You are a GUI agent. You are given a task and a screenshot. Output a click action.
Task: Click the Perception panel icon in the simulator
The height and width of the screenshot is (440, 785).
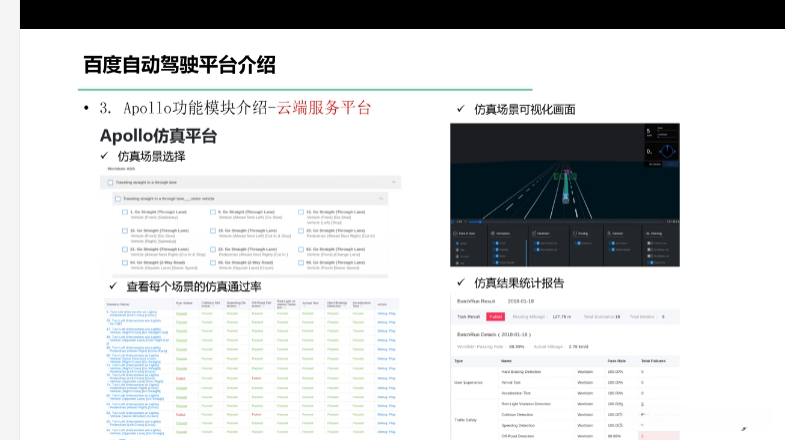[493, 233]
